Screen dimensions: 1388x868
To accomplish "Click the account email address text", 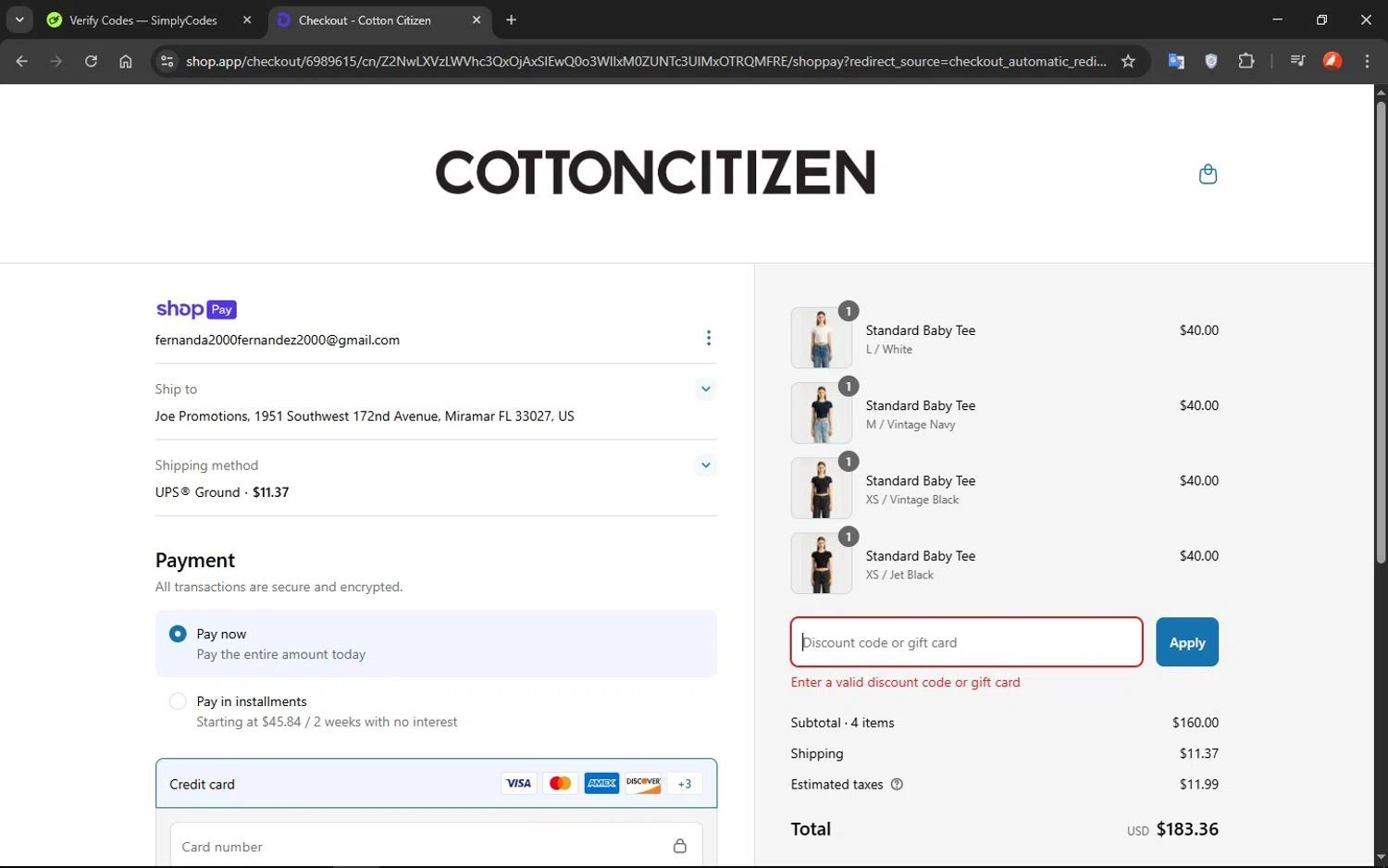I will (x=278, y=340).
